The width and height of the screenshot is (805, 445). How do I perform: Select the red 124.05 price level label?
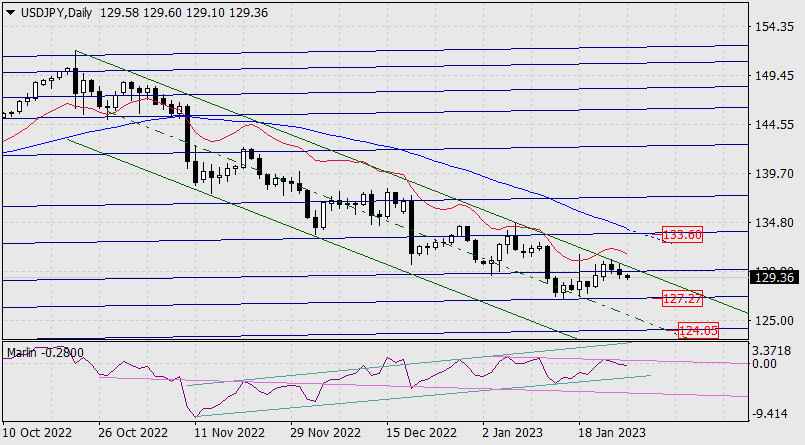point(699,329)
